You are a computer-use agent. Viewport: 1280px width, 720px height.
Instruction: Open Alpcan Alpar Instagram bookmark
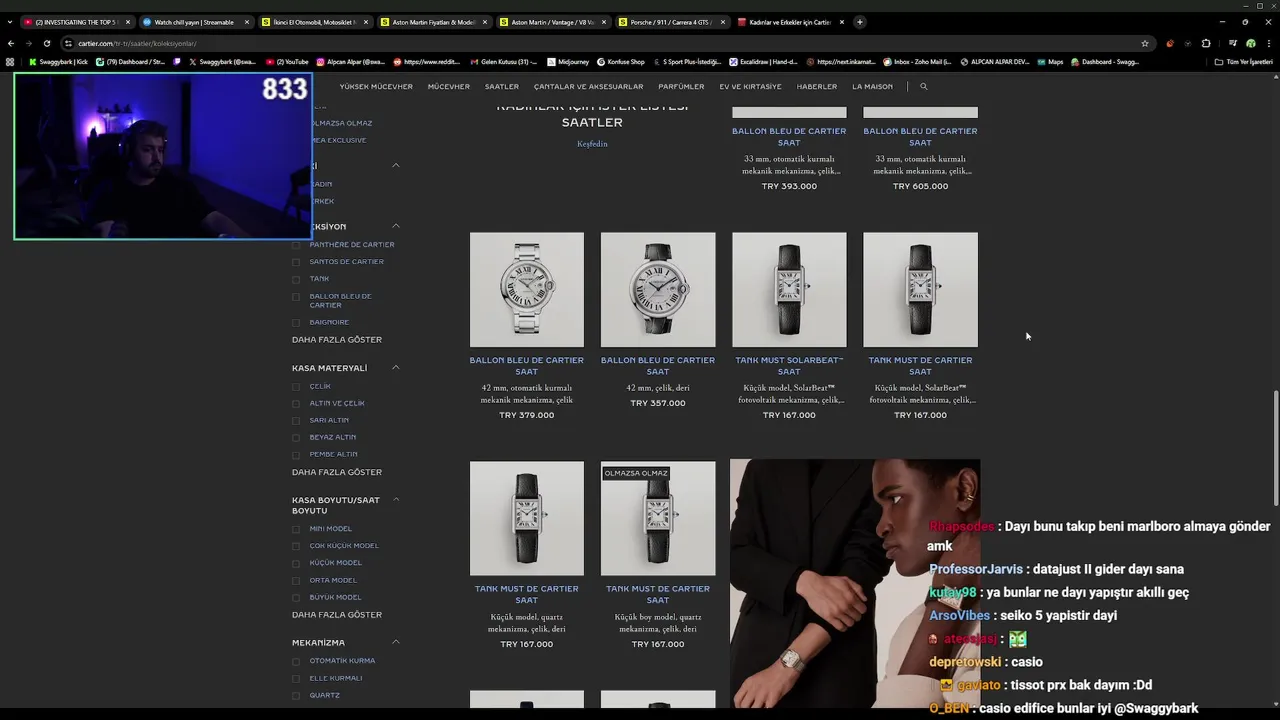[x=351, y=62]
